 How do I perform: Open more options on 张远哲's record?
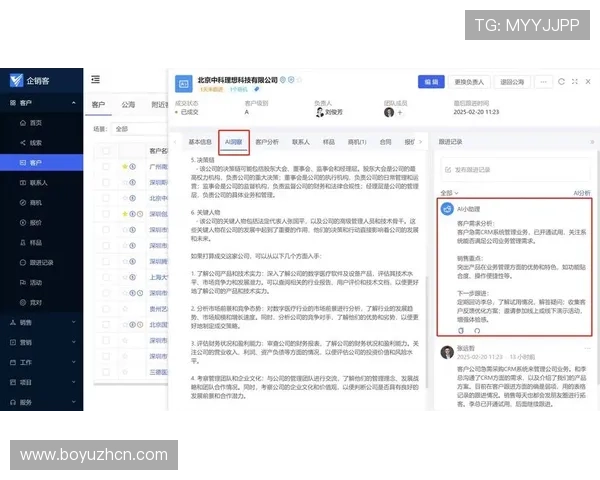pyautogui.click(x=587, y=348)
